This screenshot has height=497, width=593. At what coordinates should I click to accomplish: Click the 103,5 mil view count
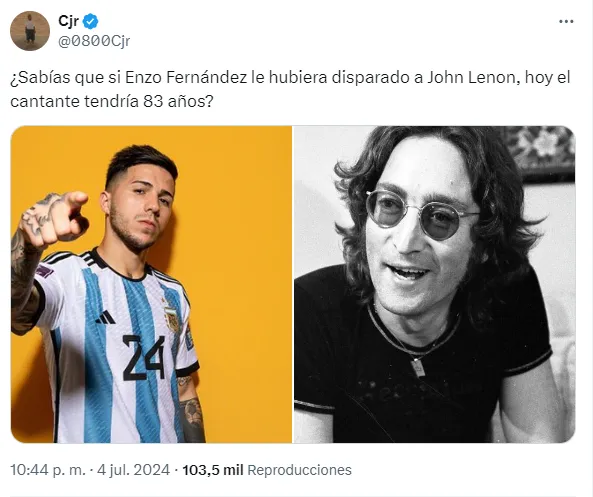(213, 470)
